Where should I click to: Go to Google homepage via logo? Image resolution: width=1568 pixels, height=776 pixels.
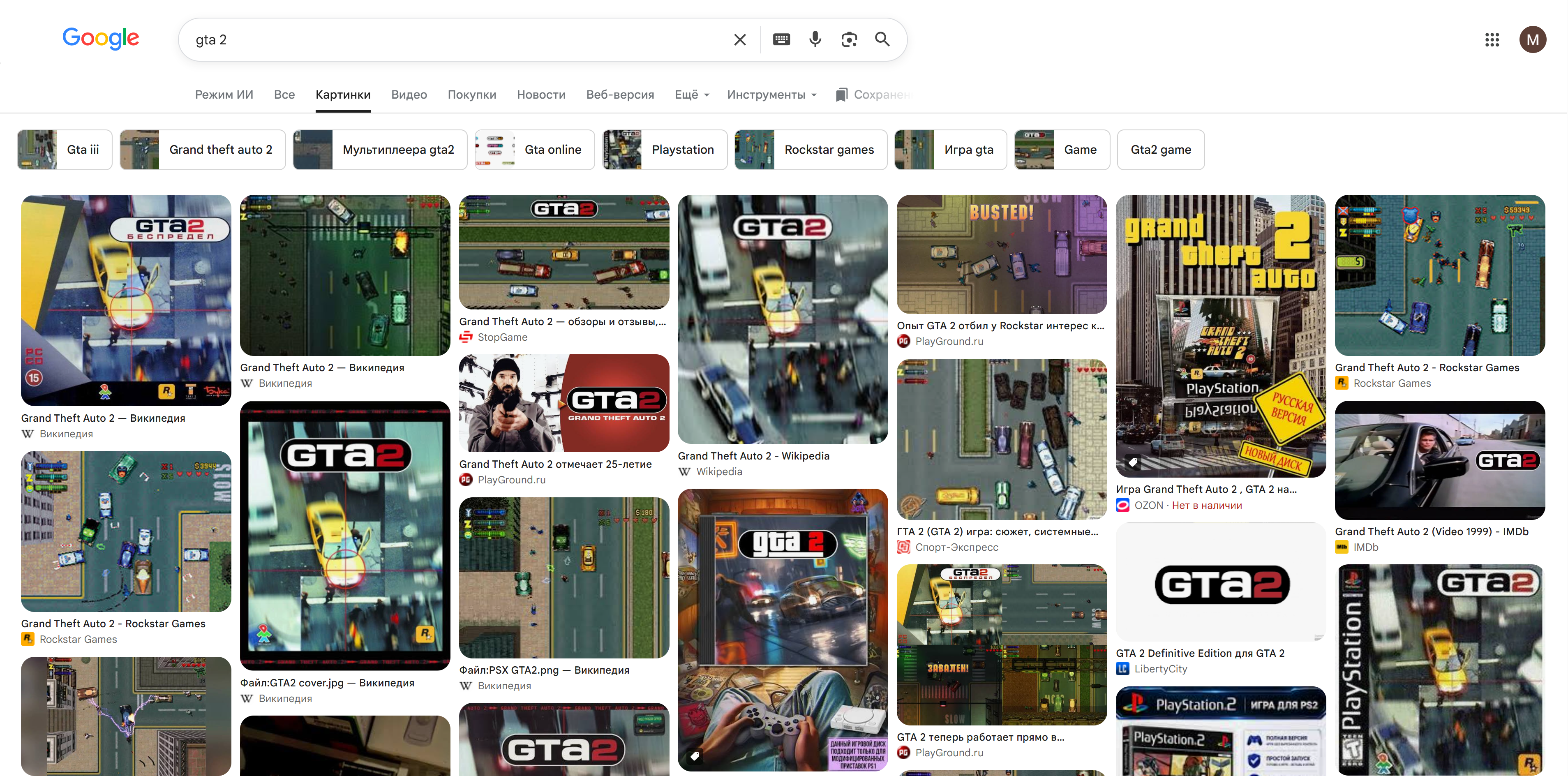click(x=101, y=38)
